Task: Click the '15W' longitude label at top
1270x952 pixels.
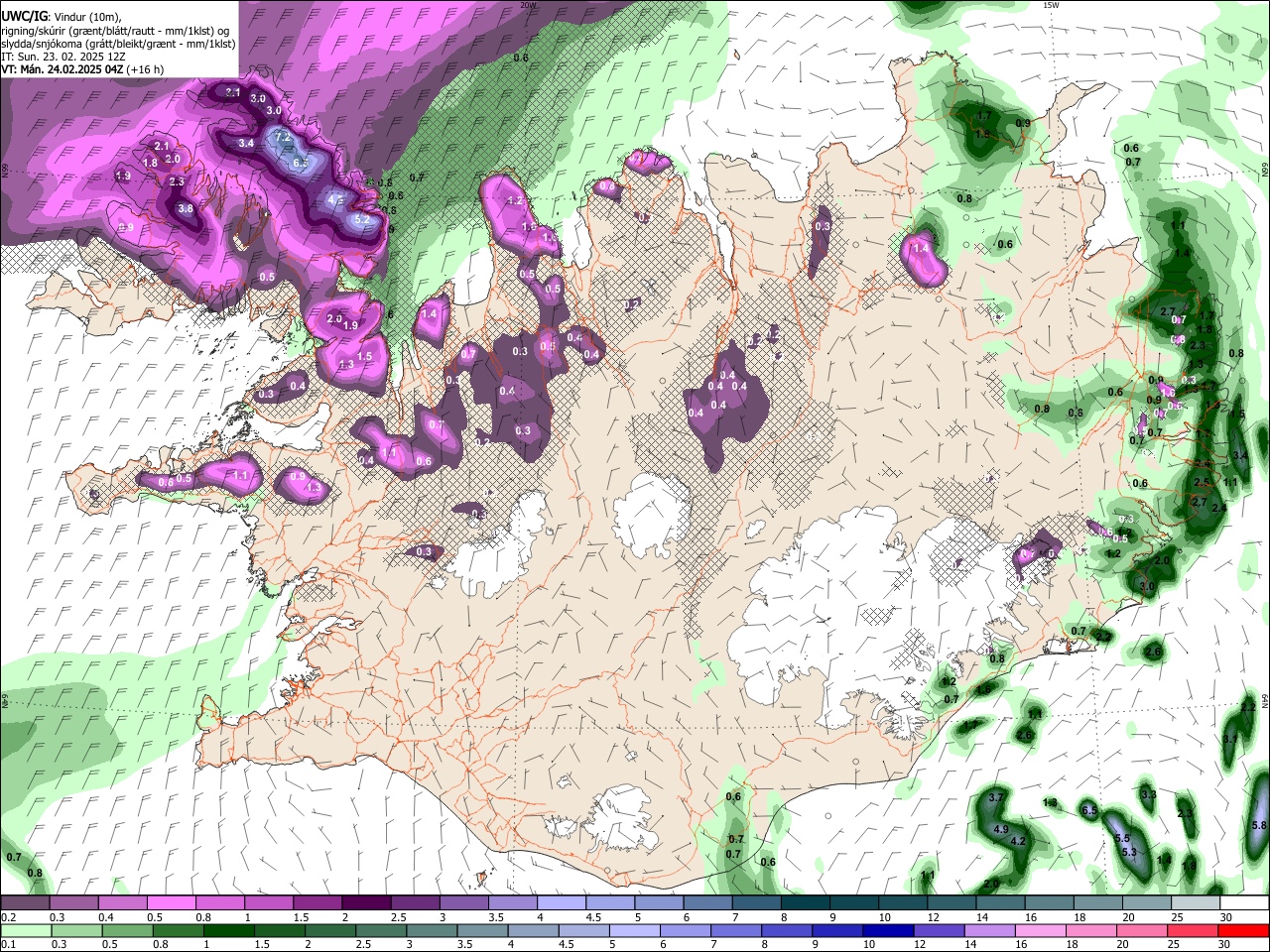Action: pos(1052,5)
